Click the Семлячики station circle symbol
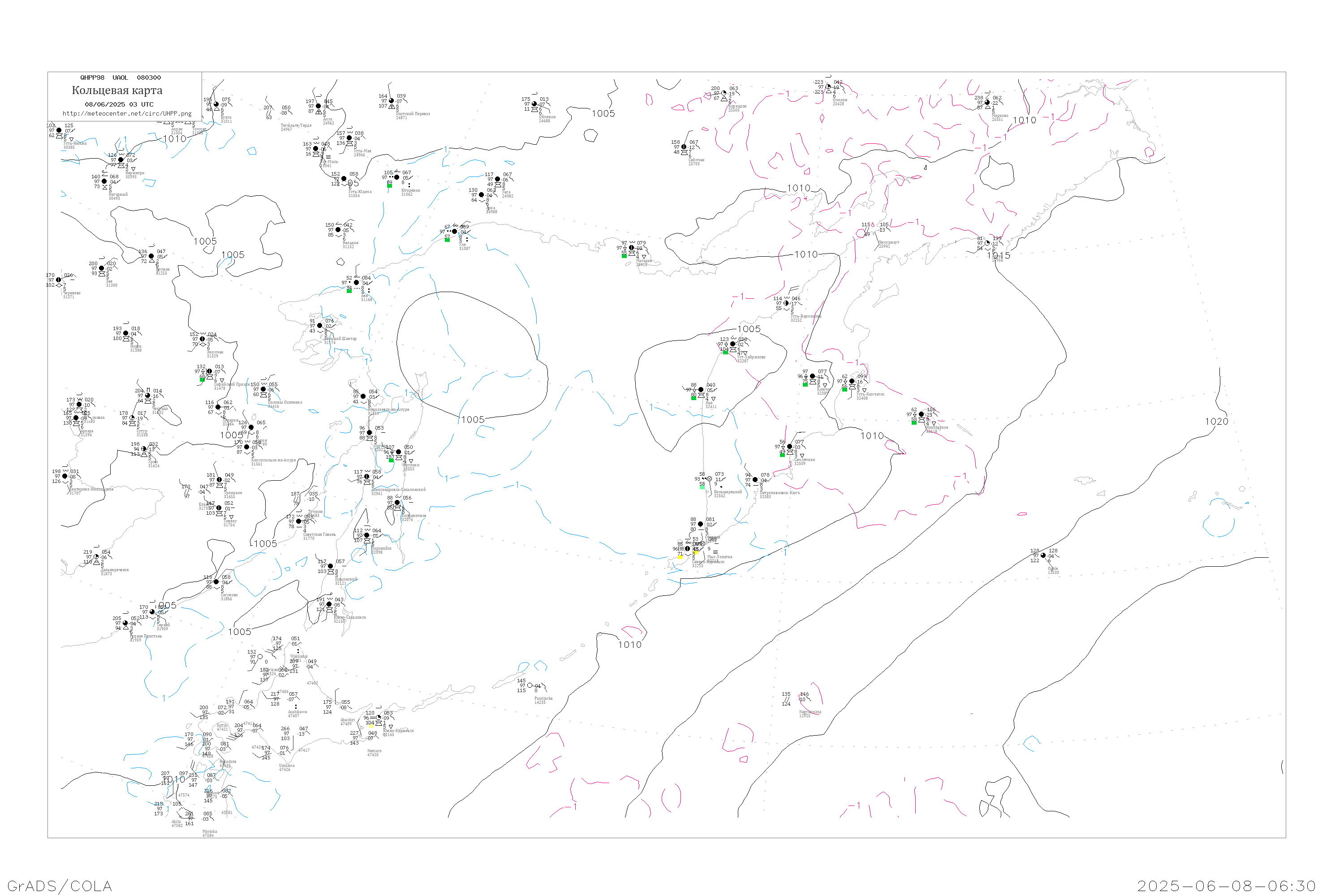 790,447
